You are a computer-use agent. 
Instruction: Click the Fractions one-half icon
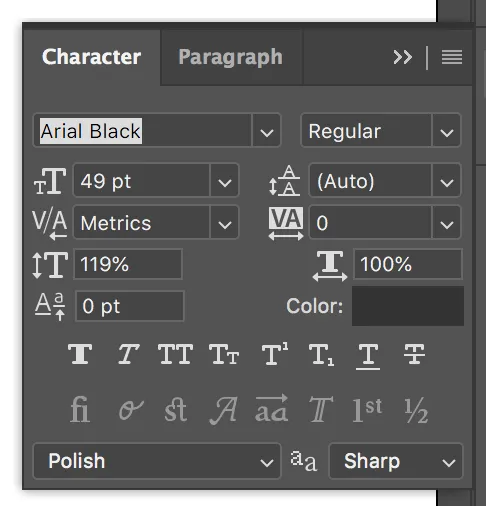coord(416,410)
